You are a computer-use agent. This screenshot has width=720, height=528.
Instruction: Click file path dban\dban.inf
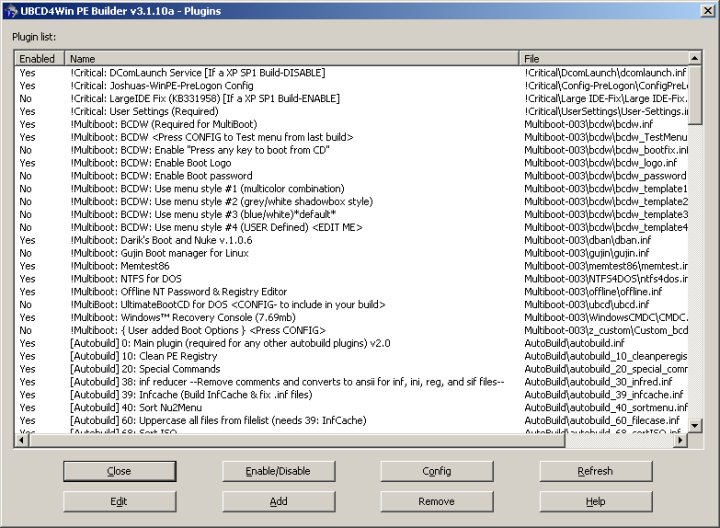click(x=588, y=240)
